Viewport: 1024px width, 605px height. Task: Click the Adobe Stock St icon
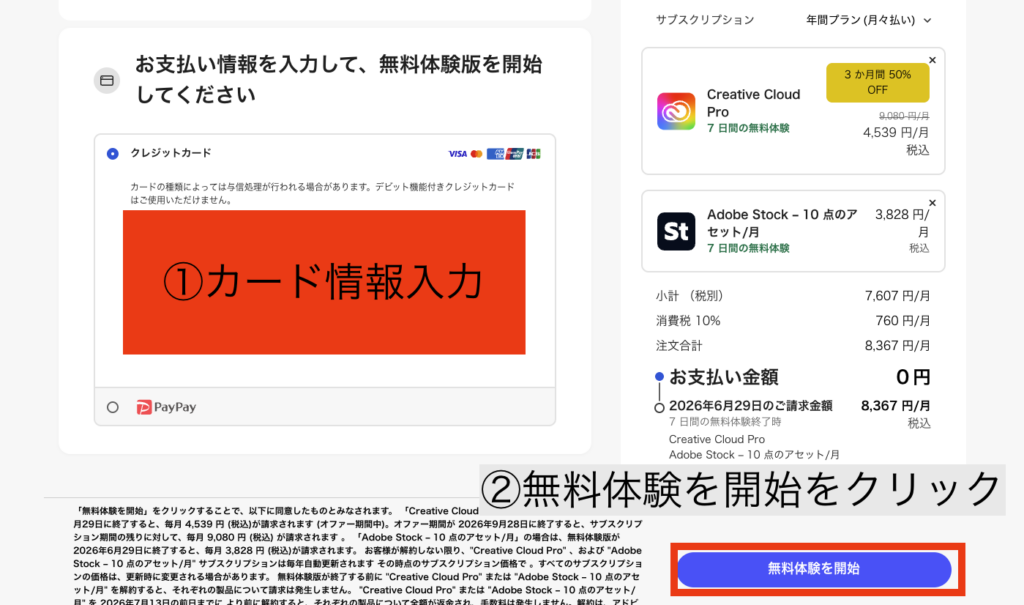[676, 231]
